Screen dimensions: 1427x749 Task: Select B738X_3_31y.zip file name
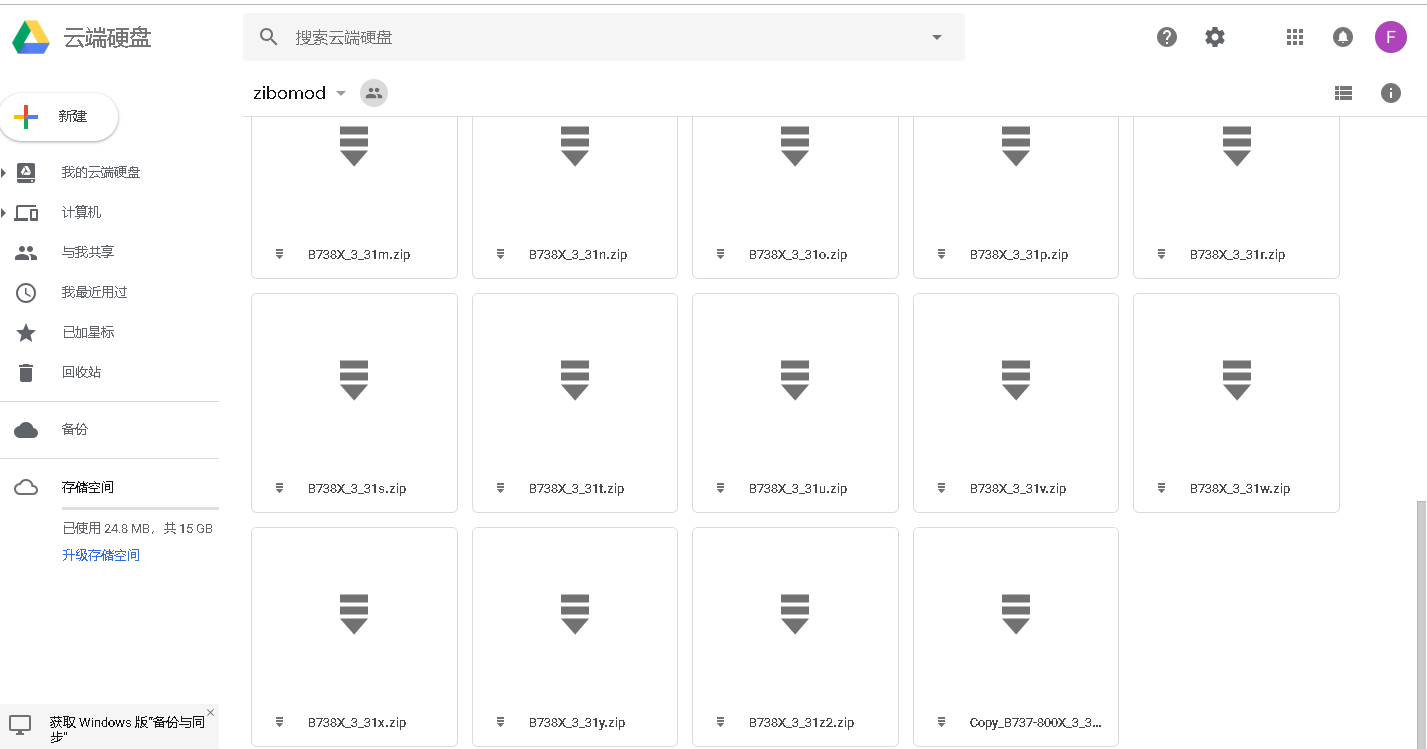[x=577, y=722]
